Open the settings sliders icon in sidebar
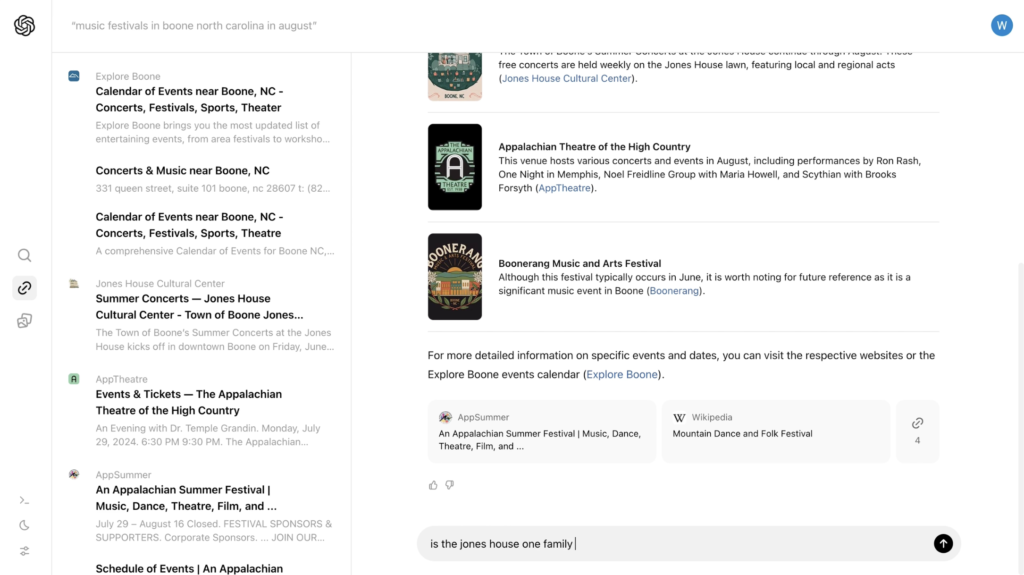The width and height of the screenshot is (1024, 575). (24, 551)
